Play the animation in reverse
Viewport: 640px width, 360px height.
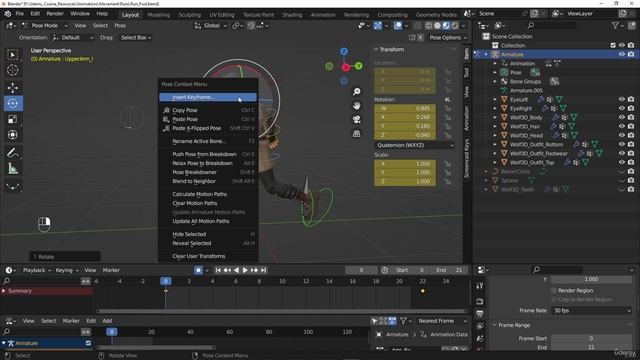tap(236, 270)
